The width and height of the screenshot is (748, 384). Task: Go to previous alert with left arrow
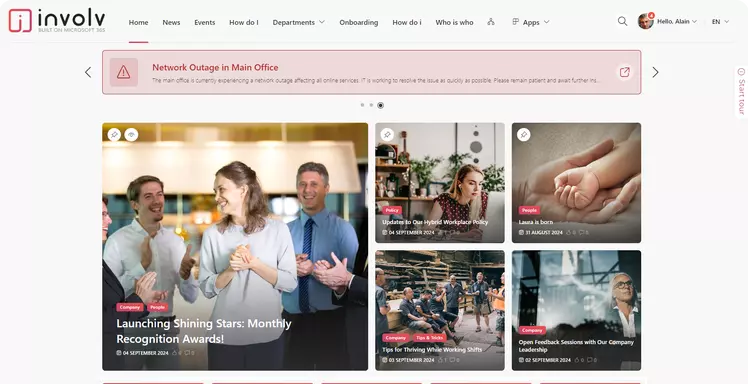[88, 72]
